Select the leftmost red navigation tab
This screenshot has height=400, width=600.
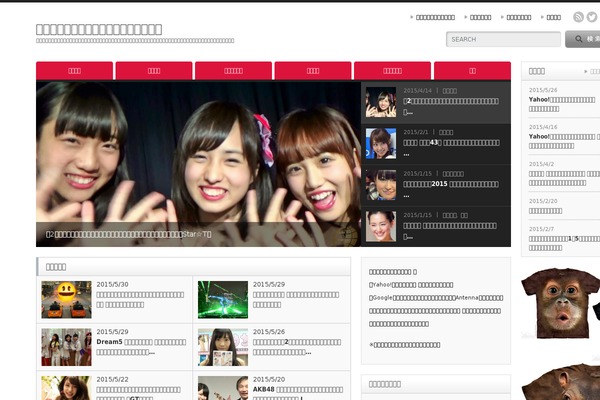pyautogui.click(x=74, y=71)
